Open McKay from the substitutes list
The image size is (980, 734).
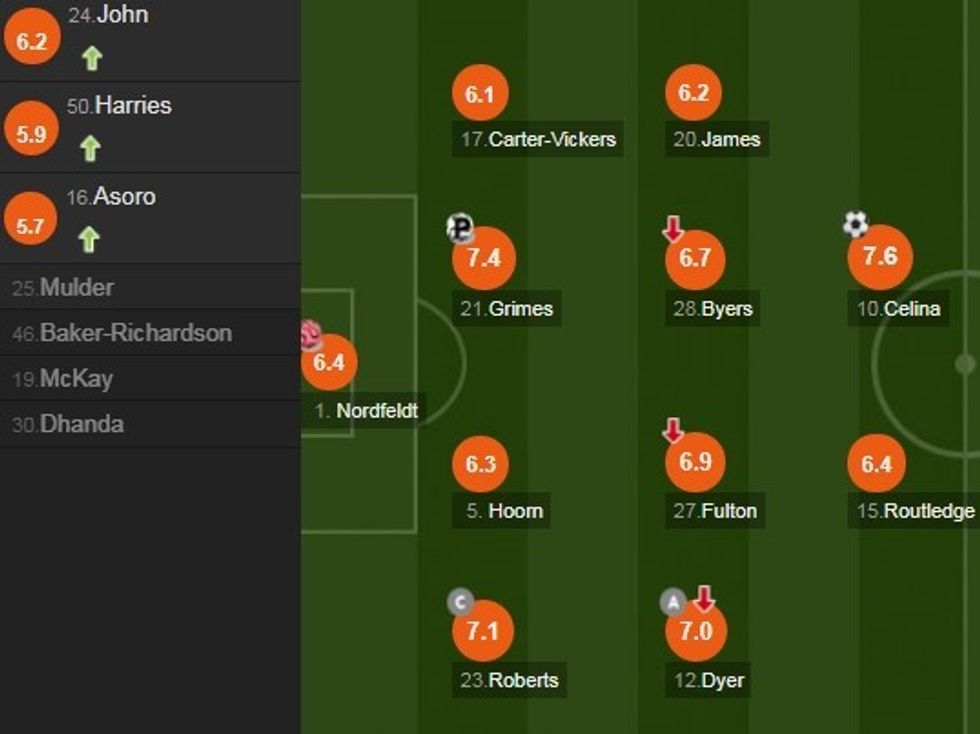pos(62,379)
